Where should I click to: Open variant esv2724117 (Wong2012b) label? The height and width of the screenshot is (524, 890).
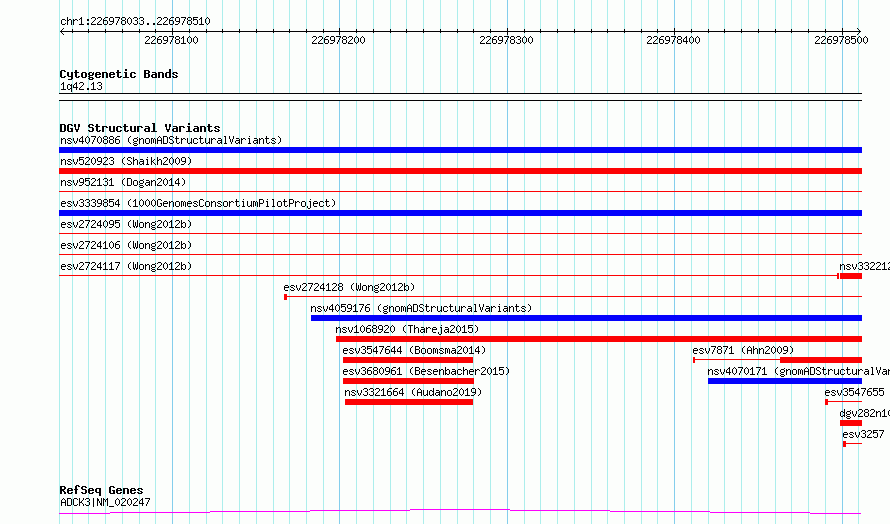click(x=126, y=266)
